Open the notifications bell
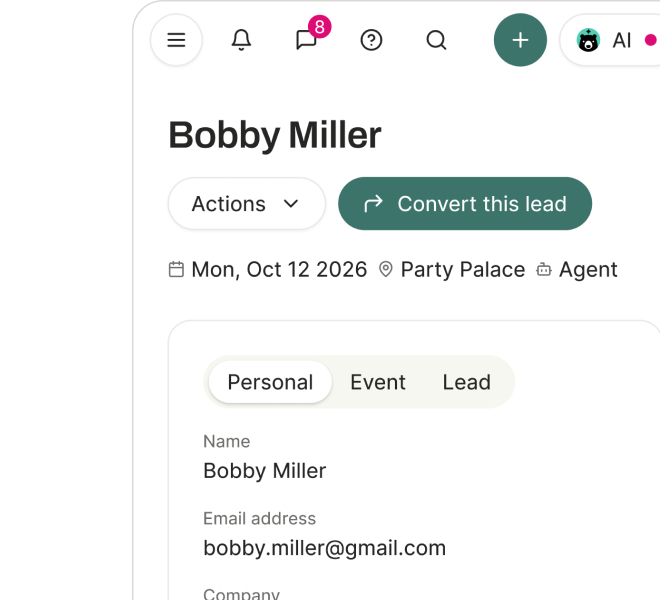The width and height of the screenshot is (660, 600). 241,40
